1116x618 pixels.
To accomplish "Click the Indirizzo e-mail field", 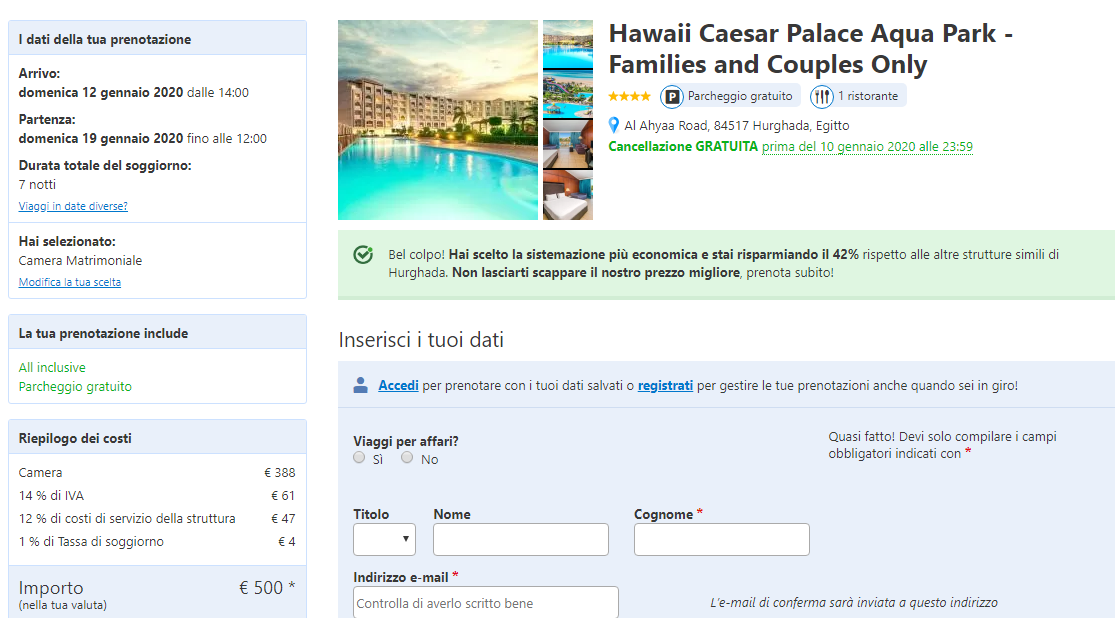I will 486,602.
